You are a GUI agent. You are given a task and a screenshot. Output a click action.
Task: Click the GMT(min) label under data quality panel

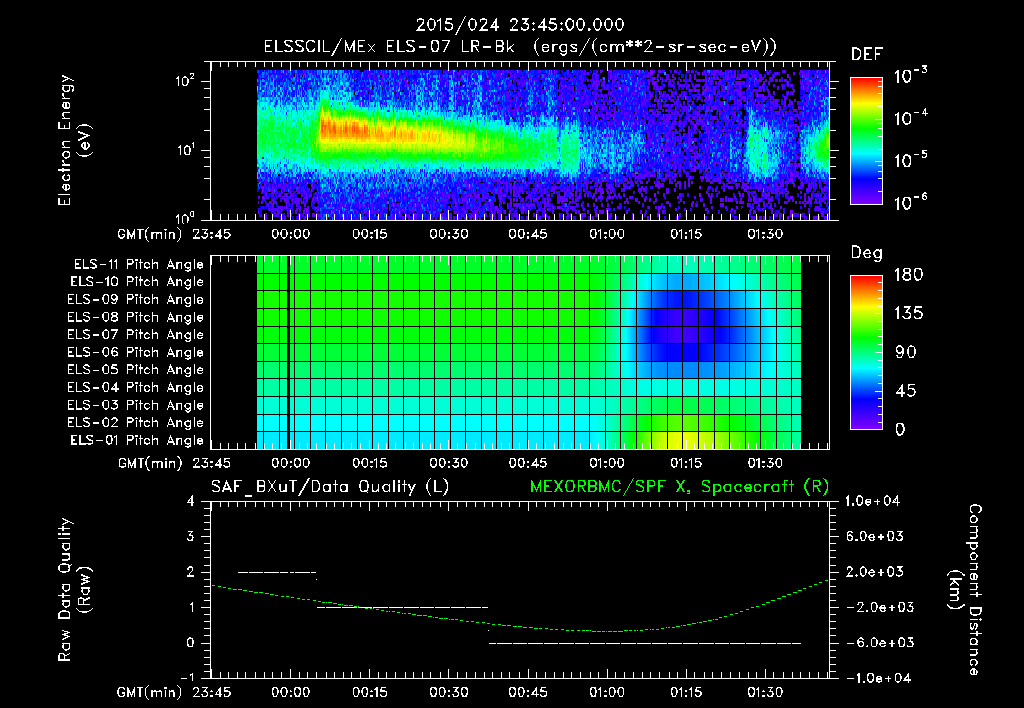pos(150,692)
